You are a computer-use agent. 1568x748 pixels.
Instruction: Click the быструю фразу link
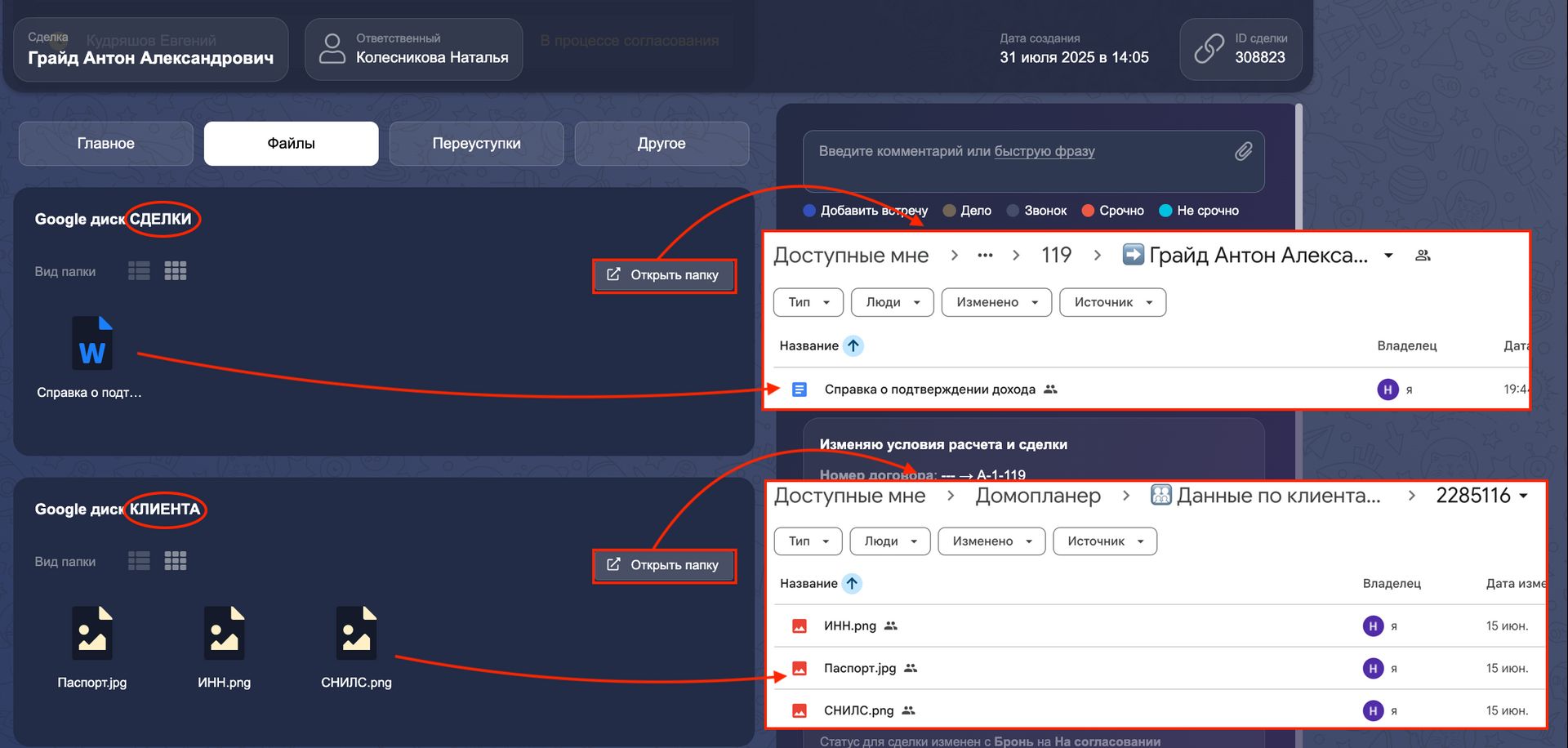(x=1045, y=151)
